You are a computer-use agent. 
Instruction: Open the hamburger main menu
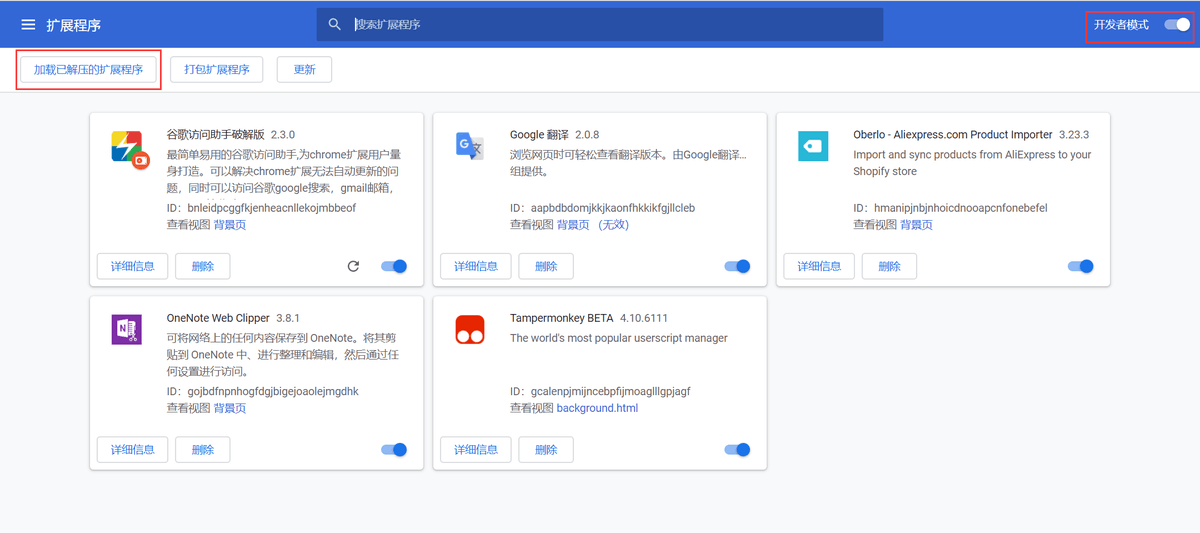click(x=28, y=24)
